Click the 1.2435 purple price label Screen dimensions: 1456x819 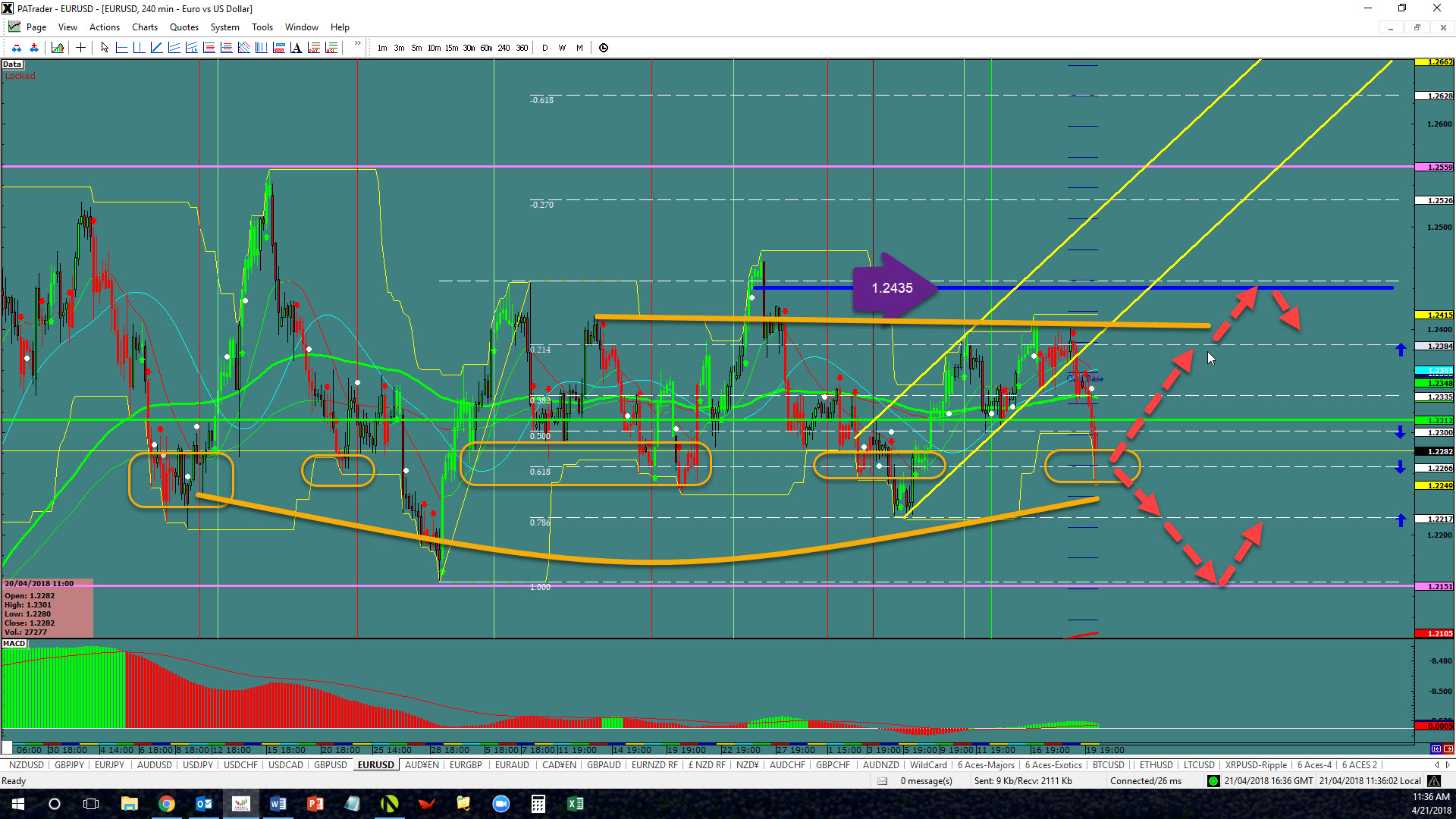(893, 288)
